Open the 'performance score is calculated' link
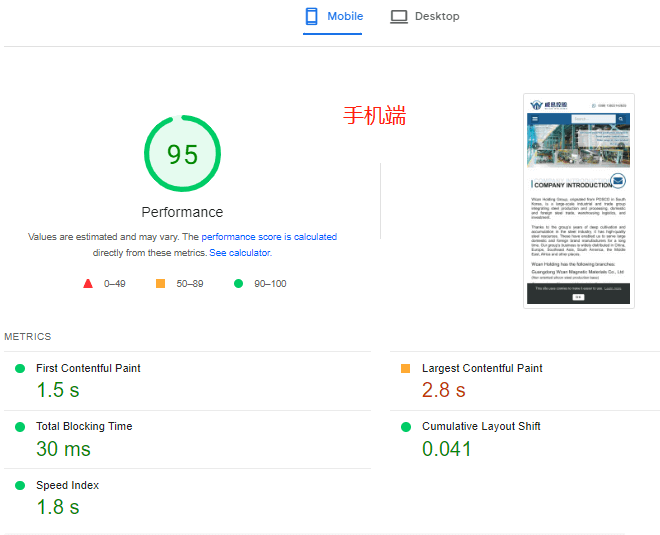Screen dimensions: 660x535 (269, 237)
